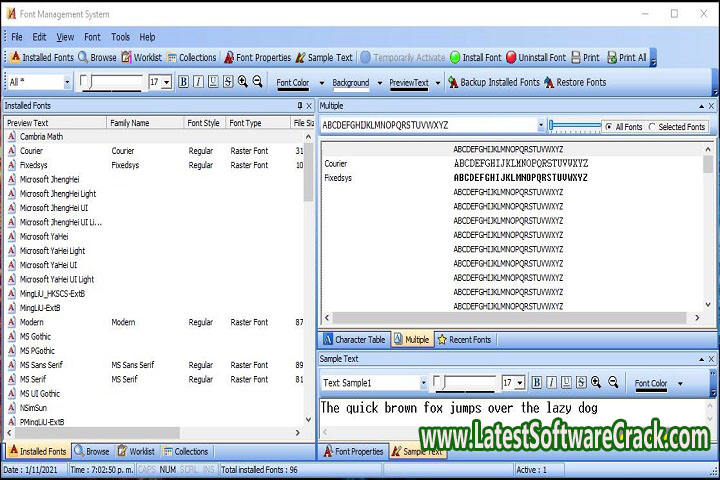
Task: Open the File menu
Action: click(x=17, y=37)
